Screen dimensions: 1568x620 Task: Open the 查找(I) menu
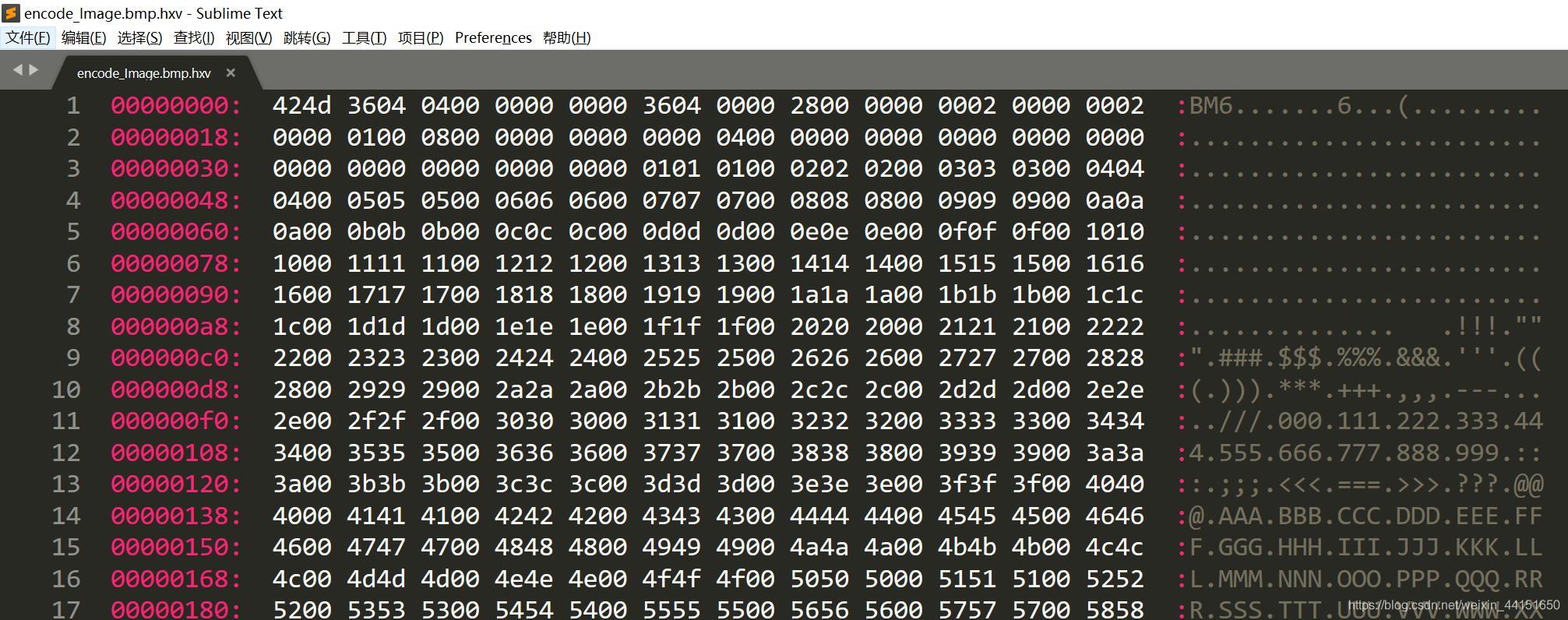click(194, 37)
